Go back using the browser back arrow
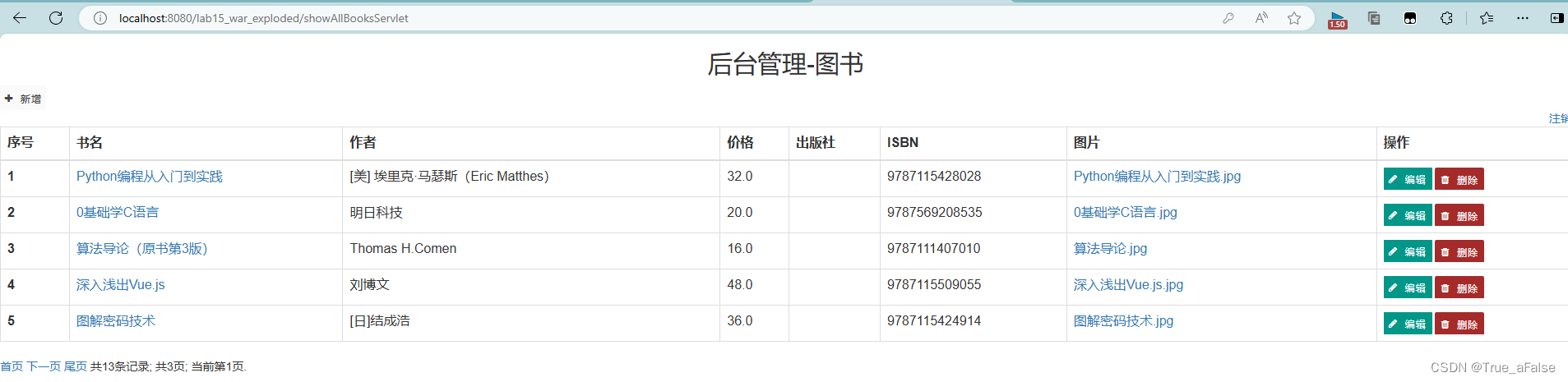 coord(20,18)
